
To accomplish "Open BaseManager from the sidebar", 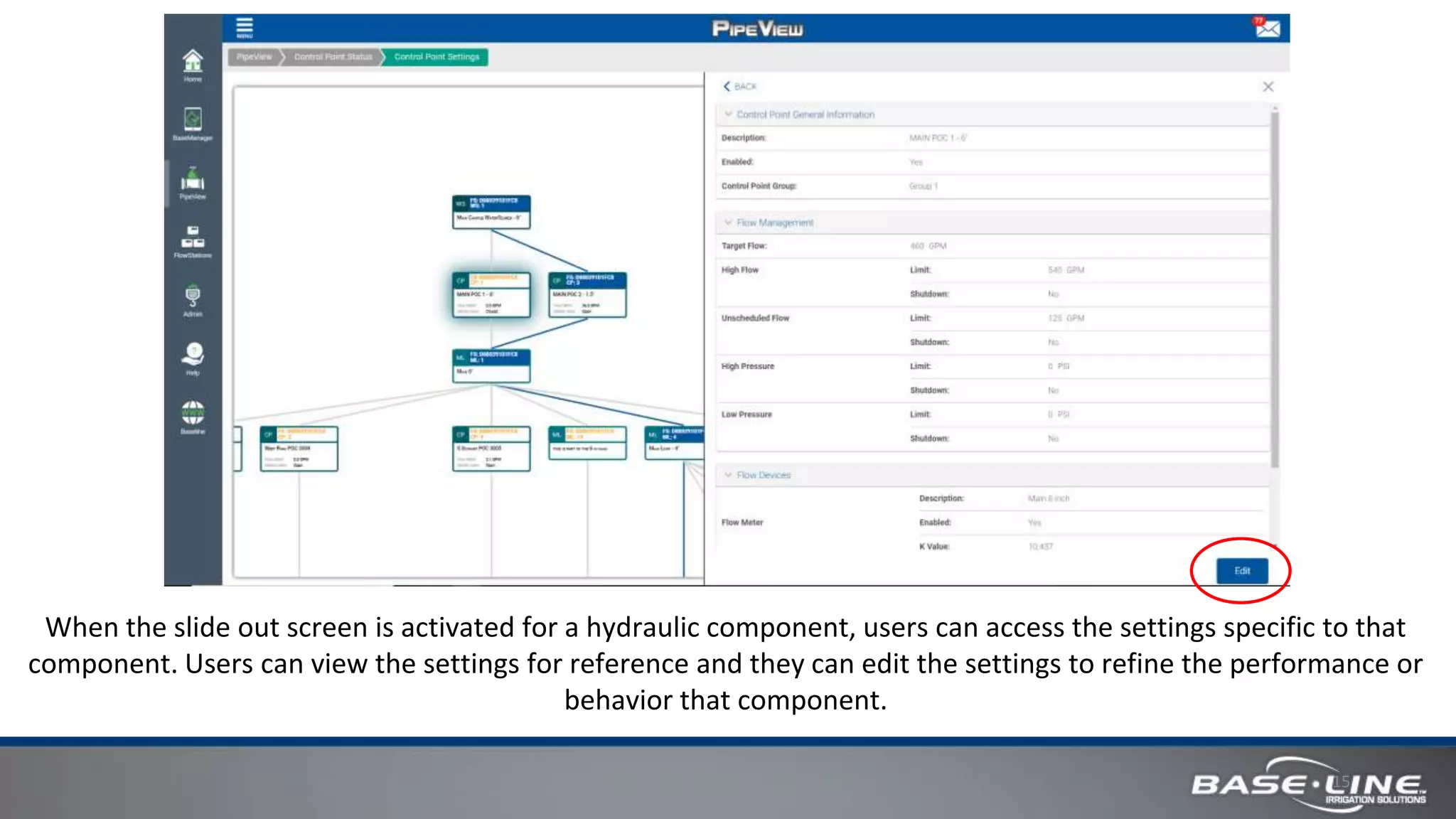I will click(193, 124).
